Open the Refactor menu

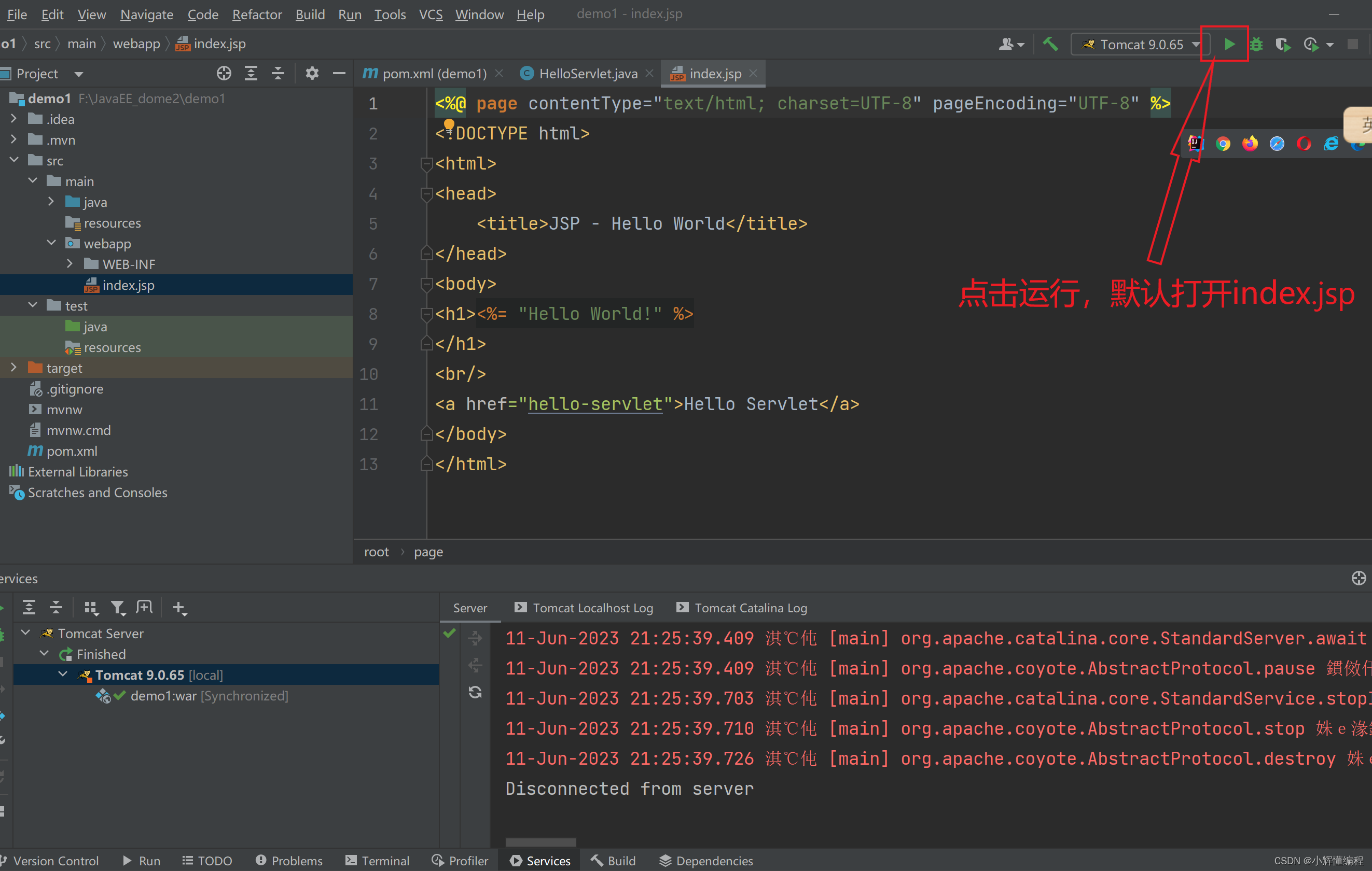point(256,14)
